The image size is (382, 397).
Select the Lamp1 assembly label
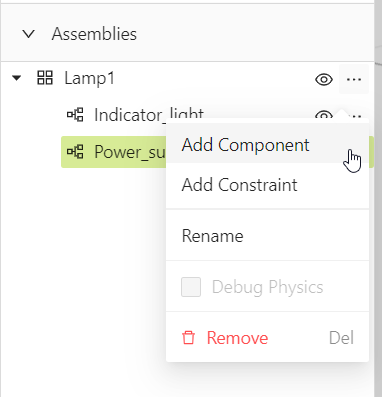tap(89, 79)
